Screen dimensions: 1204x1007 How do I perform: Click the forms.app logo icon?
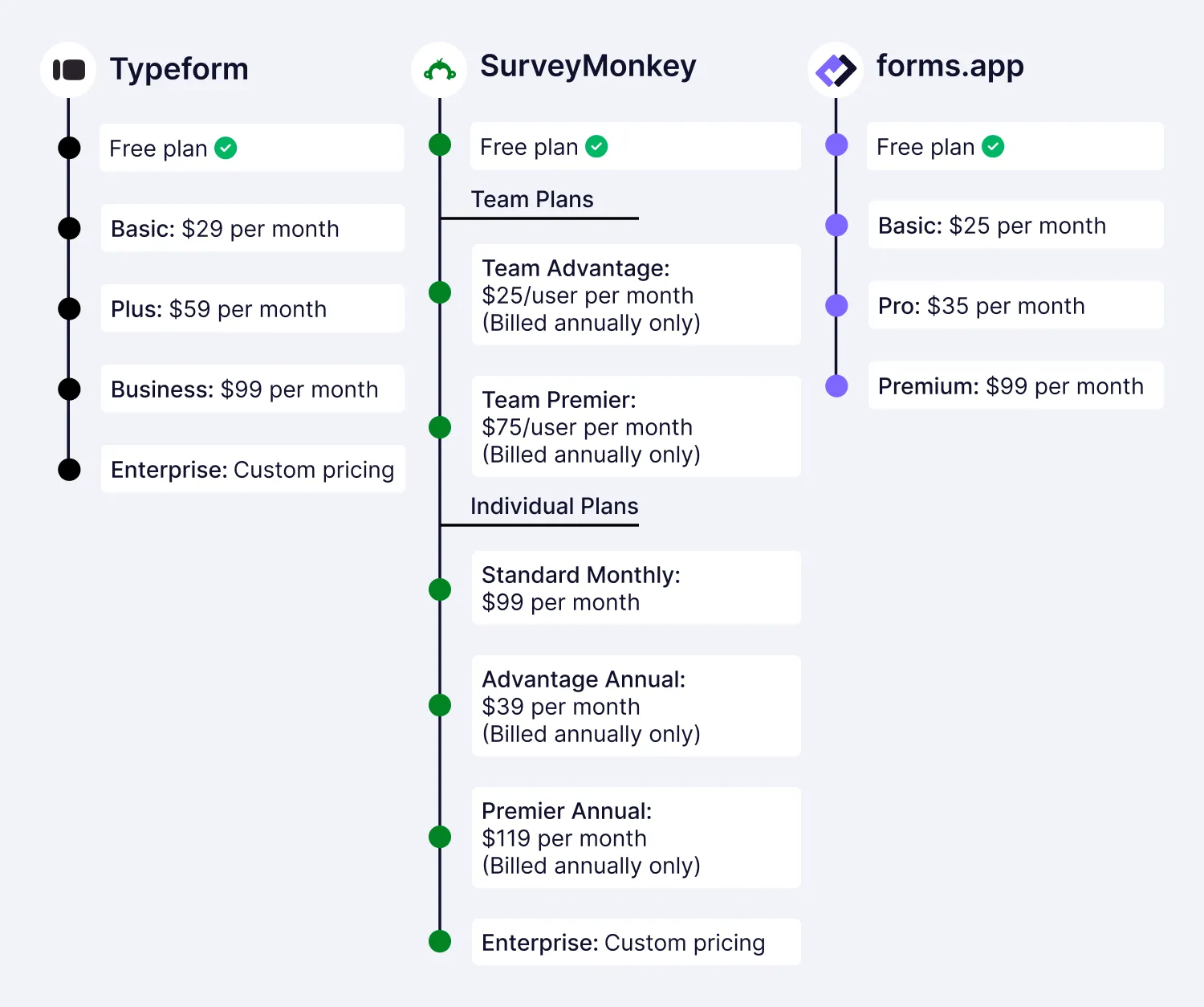(836, 70)
